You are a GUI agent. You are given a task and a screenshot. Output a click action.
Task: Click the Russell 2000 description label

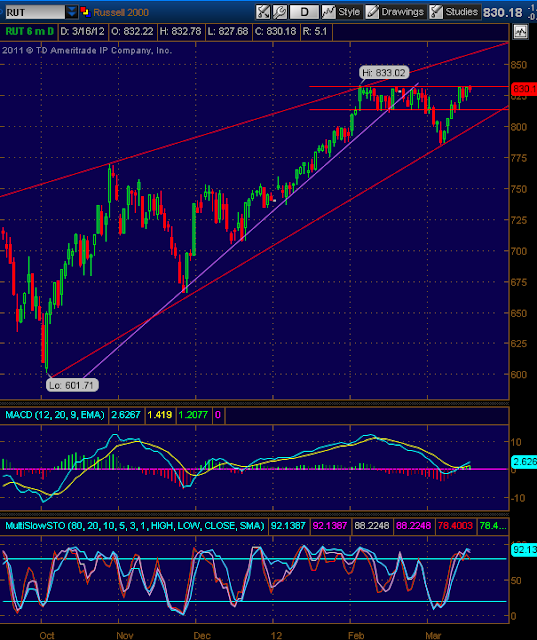click(121, 12)
